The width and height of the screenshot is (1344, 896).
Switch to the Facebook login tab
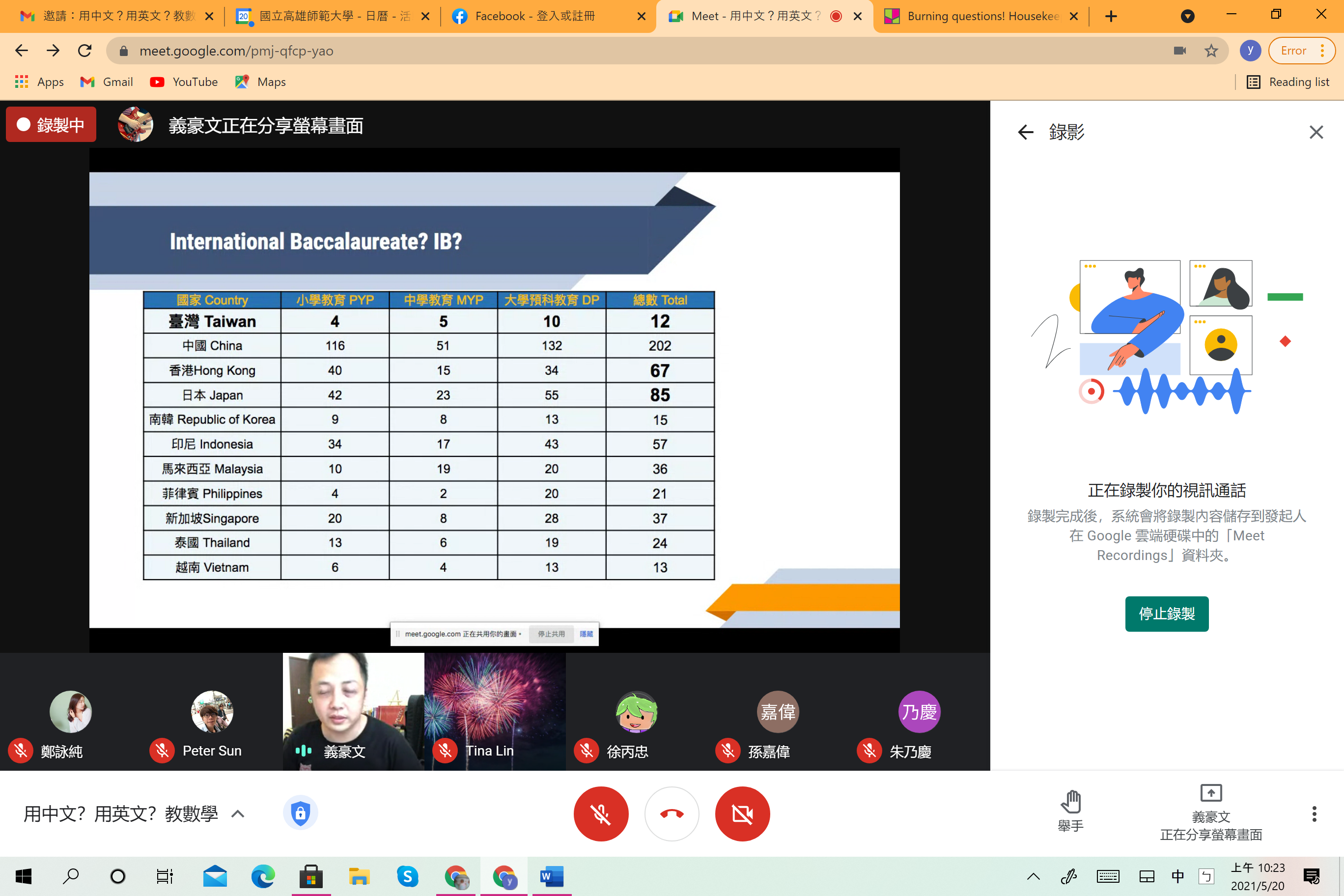pos(549,16)
